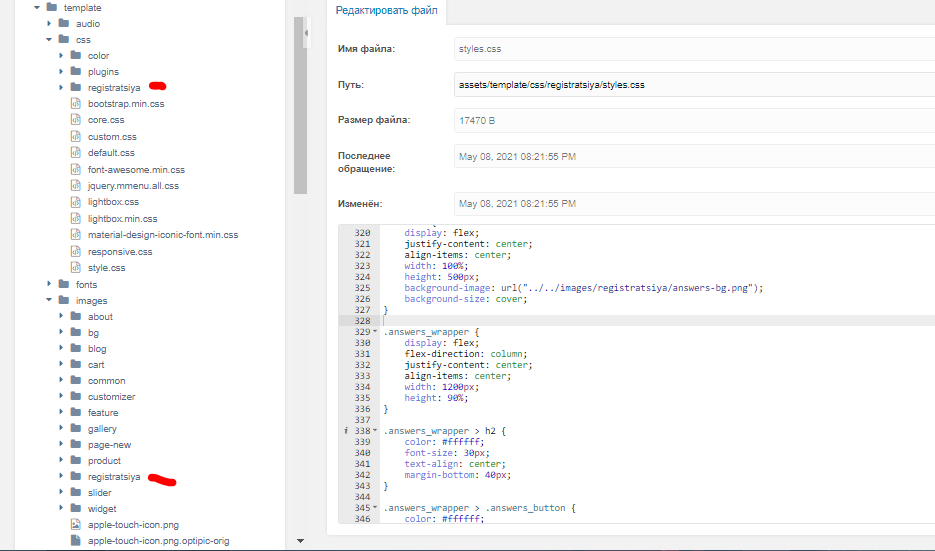Expand the plugins folder arrow
935x551 pixels.
point(61,72)
